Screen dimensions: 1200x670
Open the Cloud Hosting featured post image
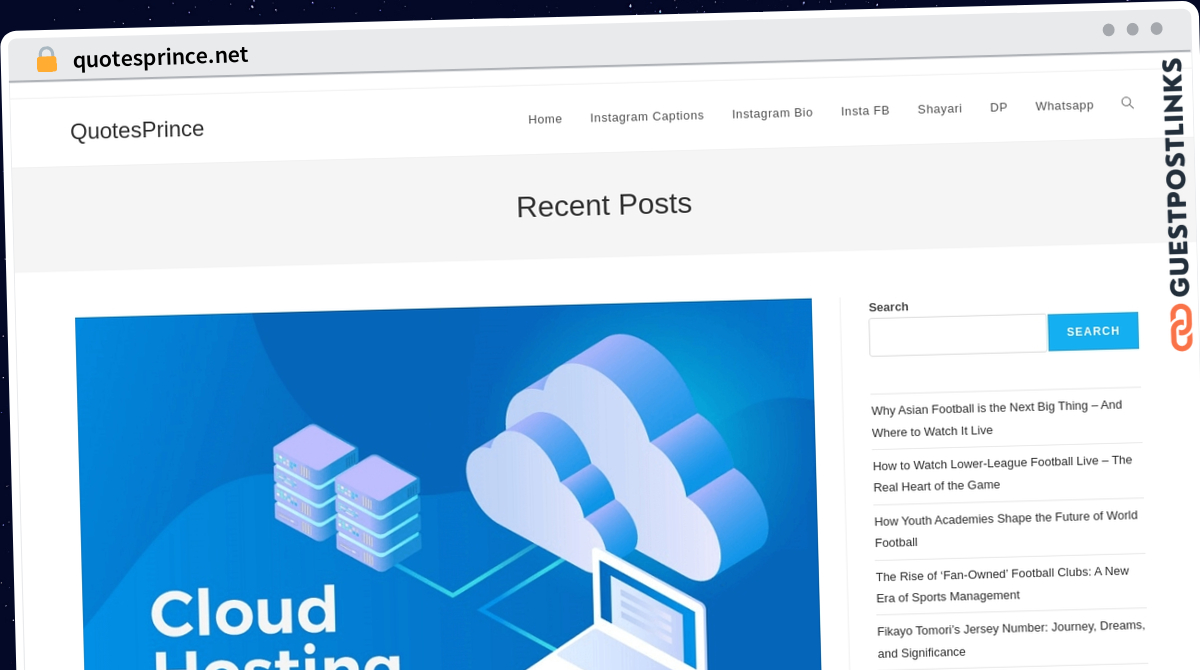click(x=446, y=484)
